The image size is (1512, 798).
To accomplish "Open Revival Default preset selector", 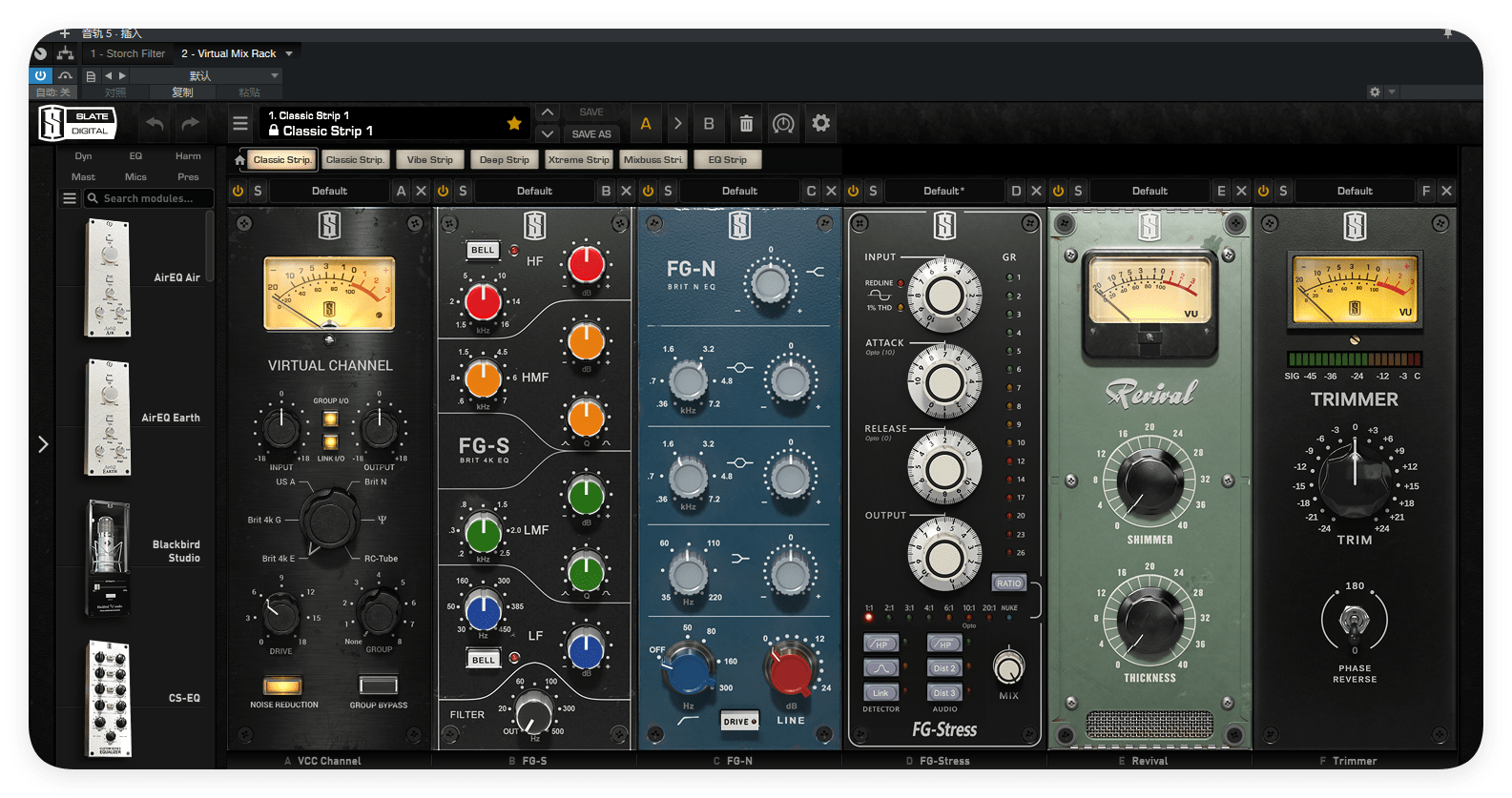I will pos(1150,191).
